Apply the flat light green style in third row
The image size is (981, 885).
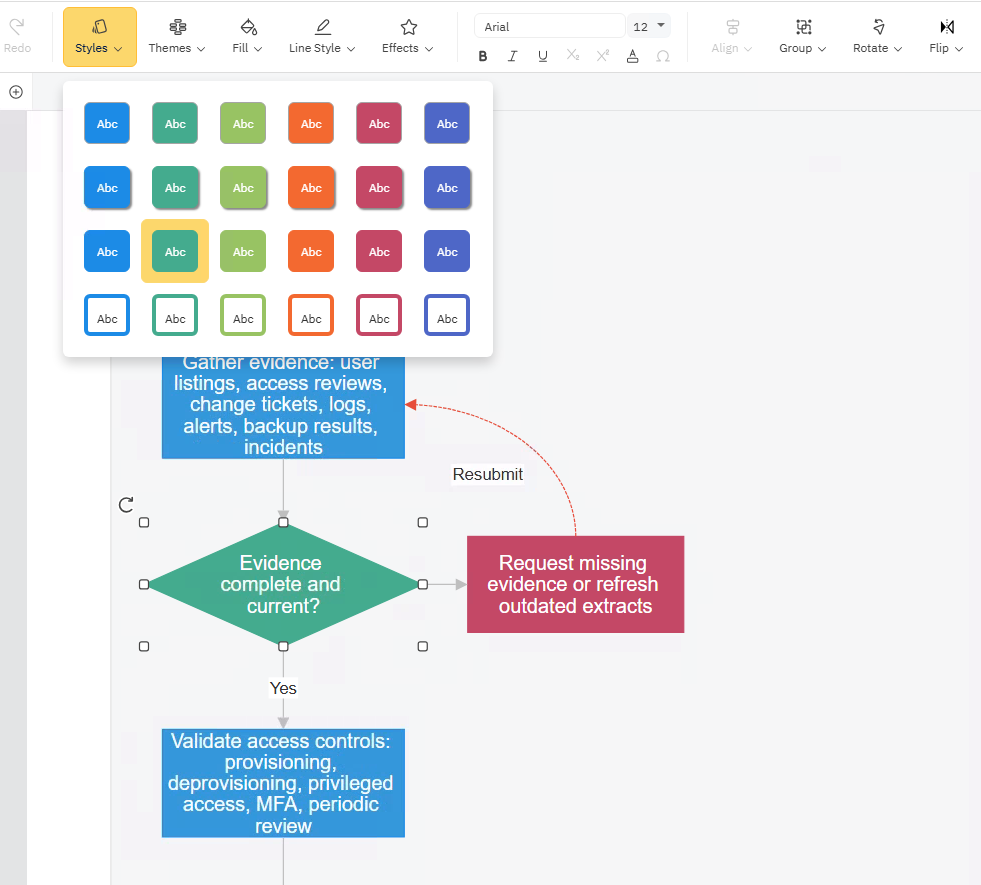pos(243,251)
